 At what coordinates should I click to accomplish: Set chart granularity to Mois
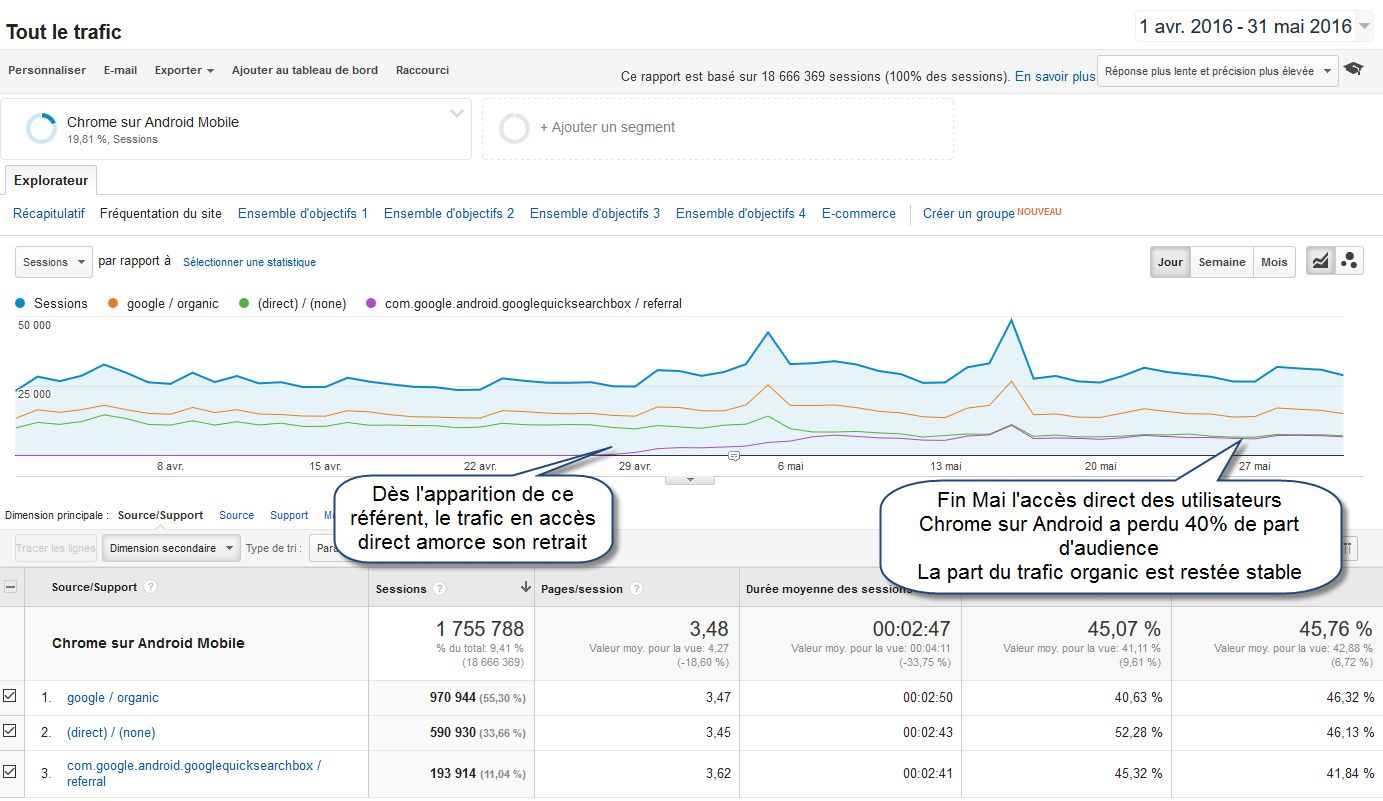[x=1274, y=262]
